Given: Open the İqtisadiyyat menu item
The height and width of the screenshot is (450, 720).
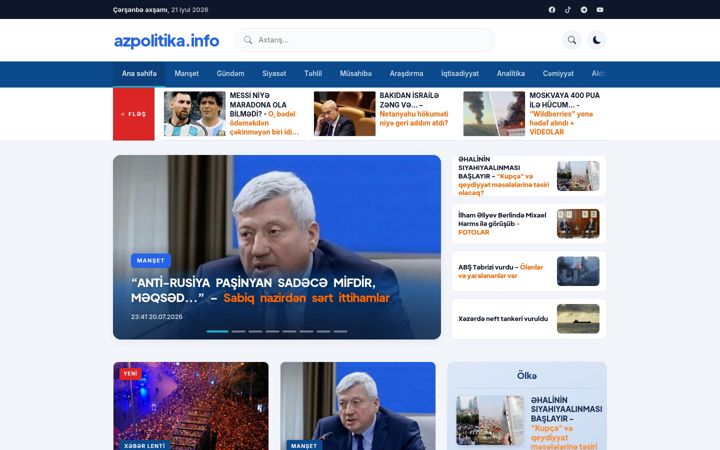Looking at the screenshot, I should click(460, 73).
